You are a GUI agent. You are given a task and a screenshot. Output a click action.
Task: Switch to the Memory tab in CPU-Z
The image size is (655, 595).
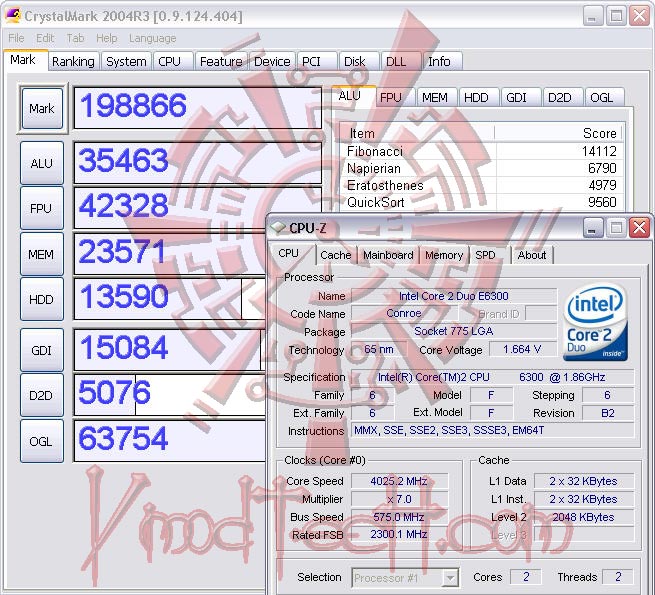pyautogui.click(x=444, y=255)
